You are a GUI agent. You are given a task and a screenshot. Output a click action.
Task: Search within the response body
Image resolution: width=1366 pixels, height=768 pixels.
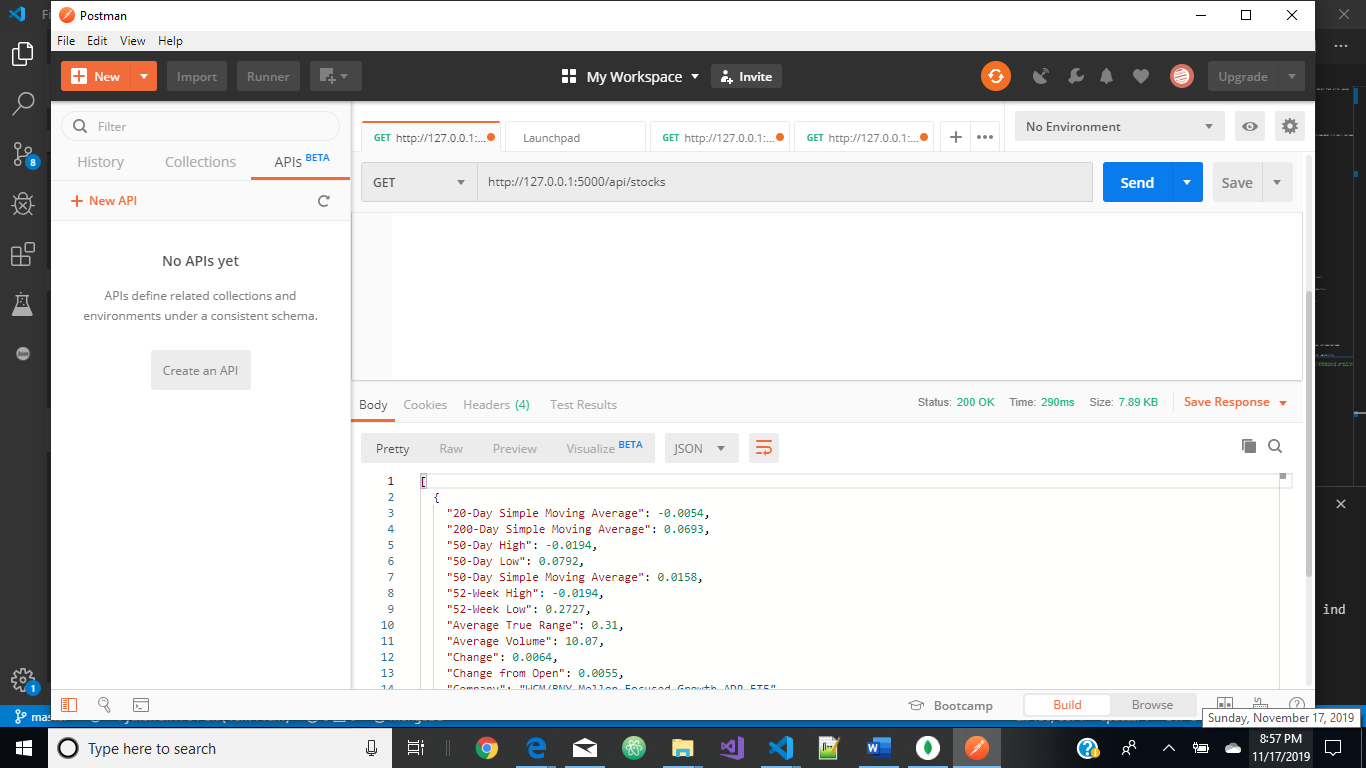coord(1275,446)
